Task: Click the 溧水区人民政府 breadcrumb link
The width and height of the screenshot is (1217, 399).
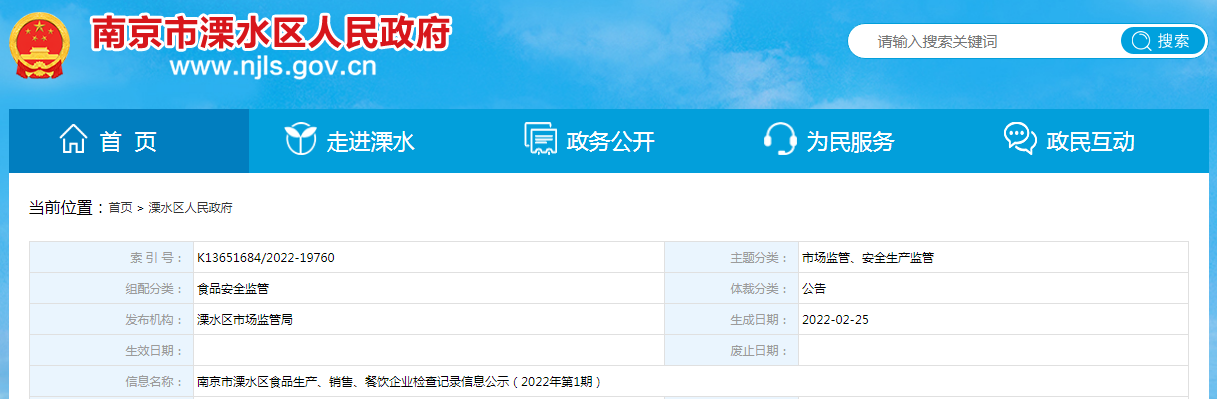Action: [x=190, y=208]
